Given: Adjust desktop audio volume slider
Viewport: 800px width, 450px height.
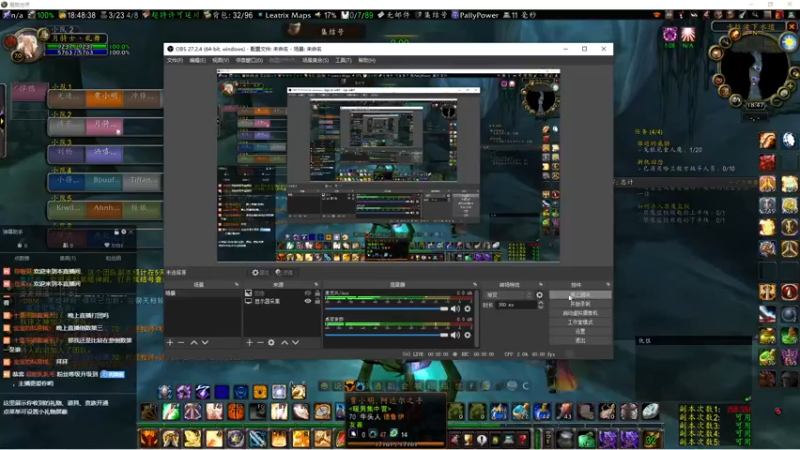Looking at the screenshot, I should (x=386, y=335).
